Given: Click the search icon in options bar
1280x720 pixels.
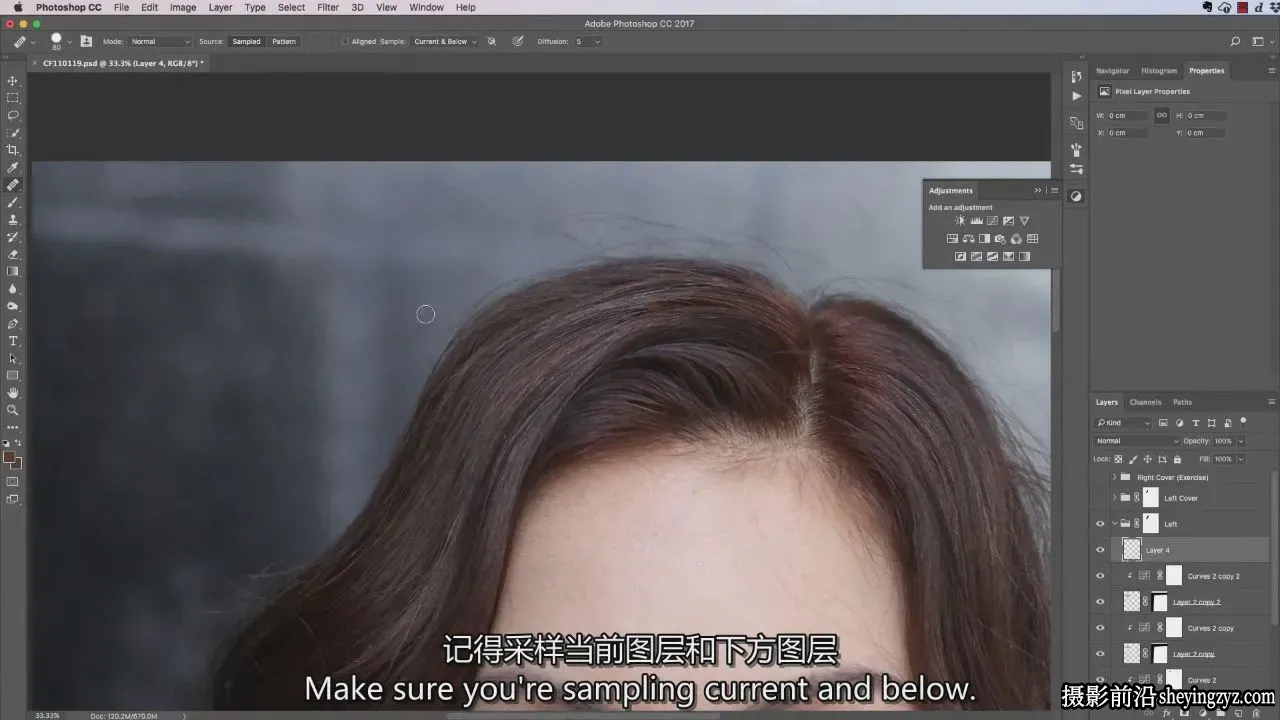Looking at the screenshot, I should point(1235,42).
